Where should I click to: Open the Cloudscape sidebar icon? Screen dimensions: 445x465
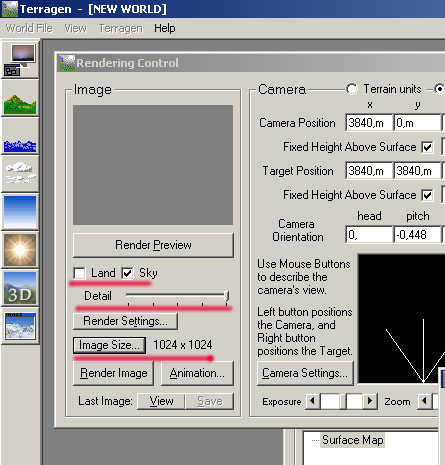click(x=20, y=174)
